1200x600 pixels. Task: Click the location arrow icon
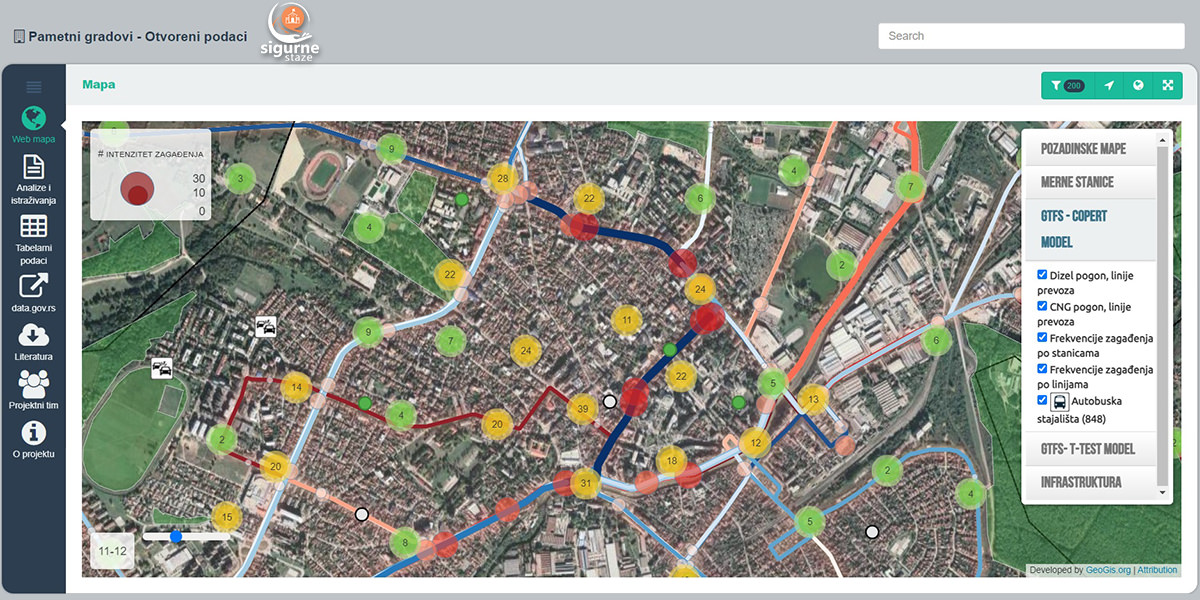click(x=1109, y=86)
